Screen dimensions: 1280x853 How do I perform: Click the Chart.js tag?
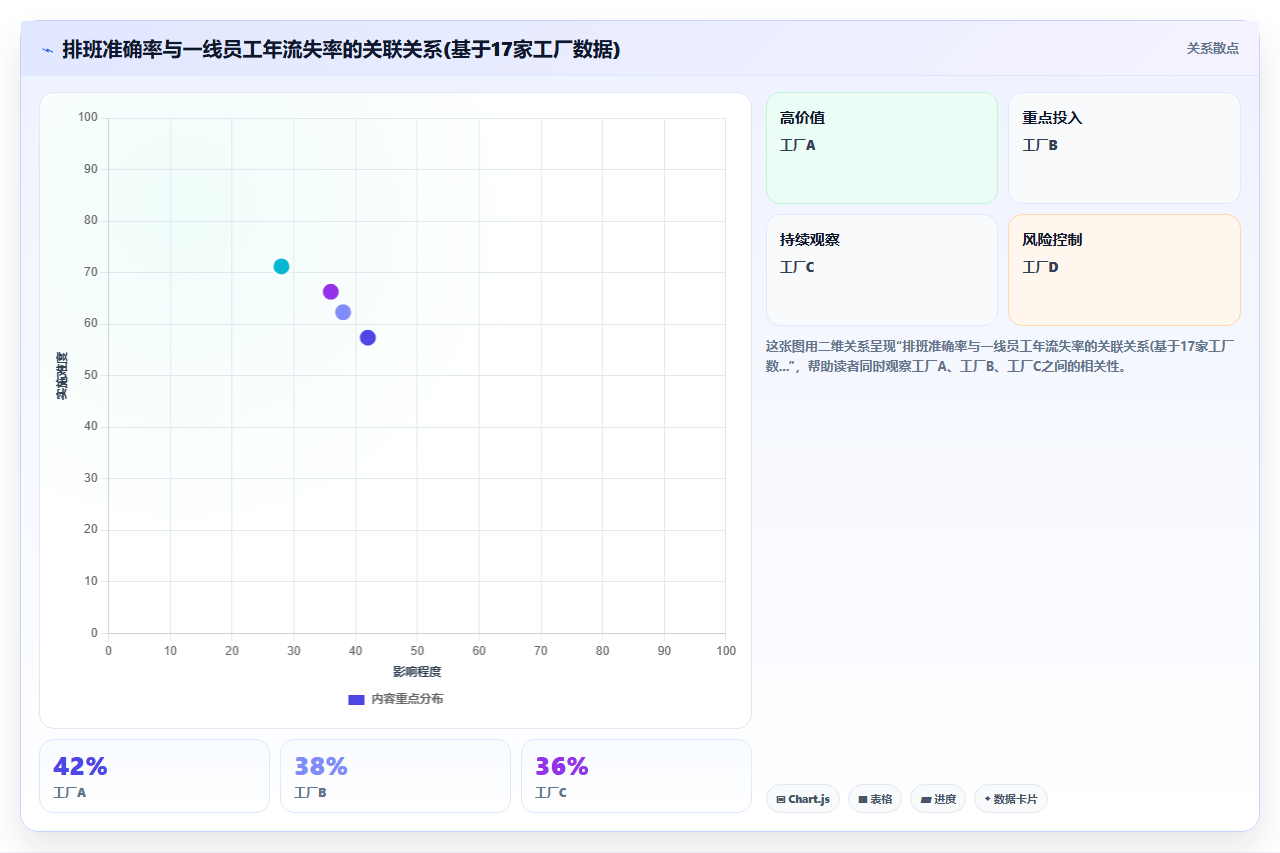(803, 799)
